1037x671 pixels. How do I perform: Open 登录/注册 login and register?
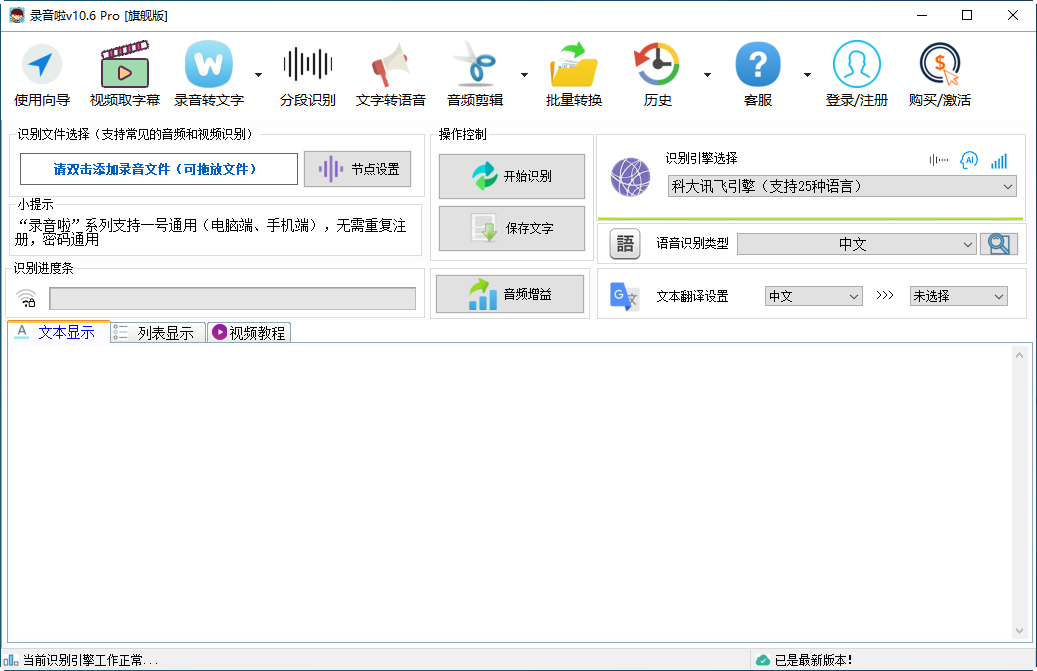click(x=856, y=74)
